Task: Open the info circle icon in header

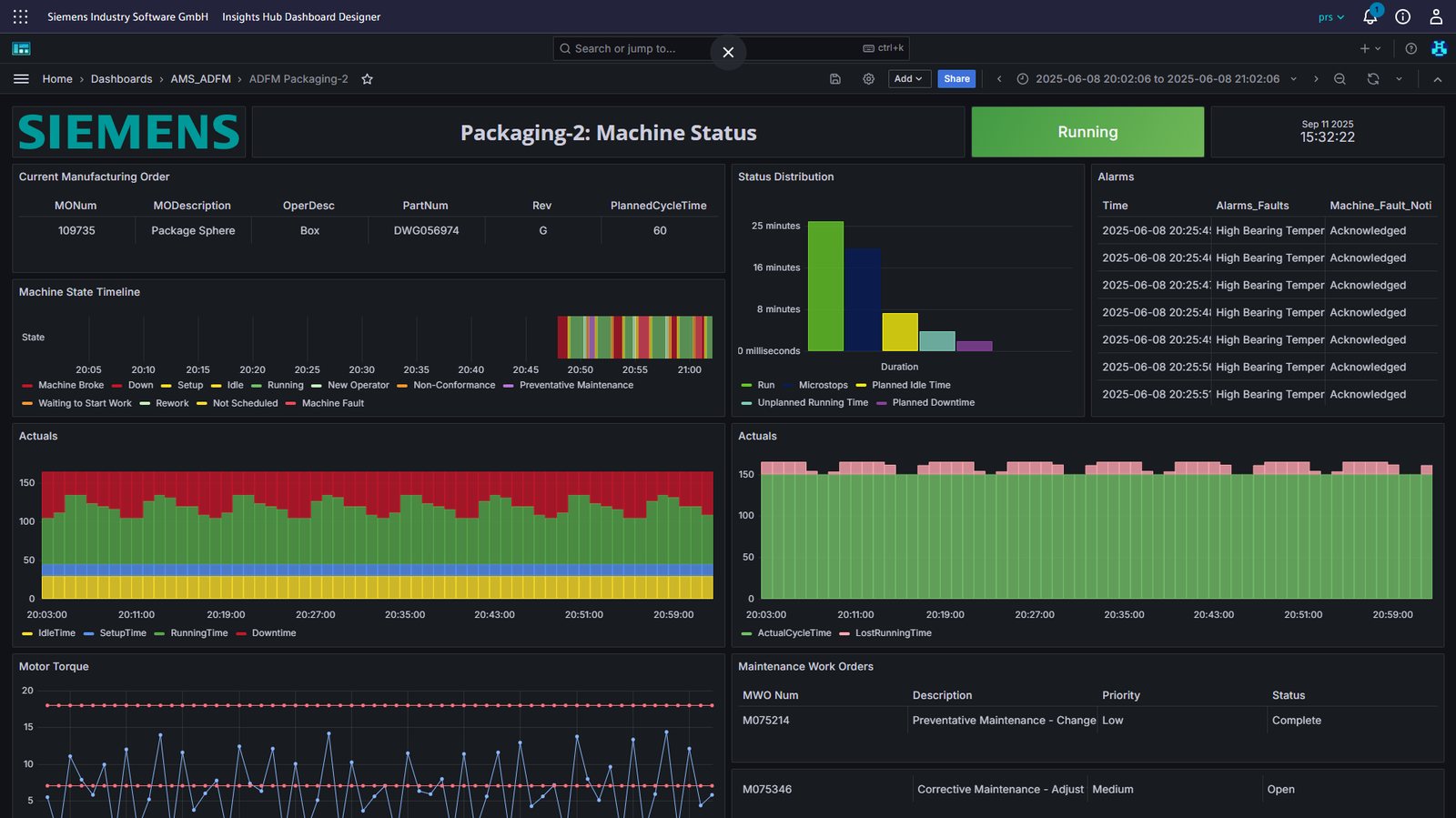Action: coord(1403,16)
